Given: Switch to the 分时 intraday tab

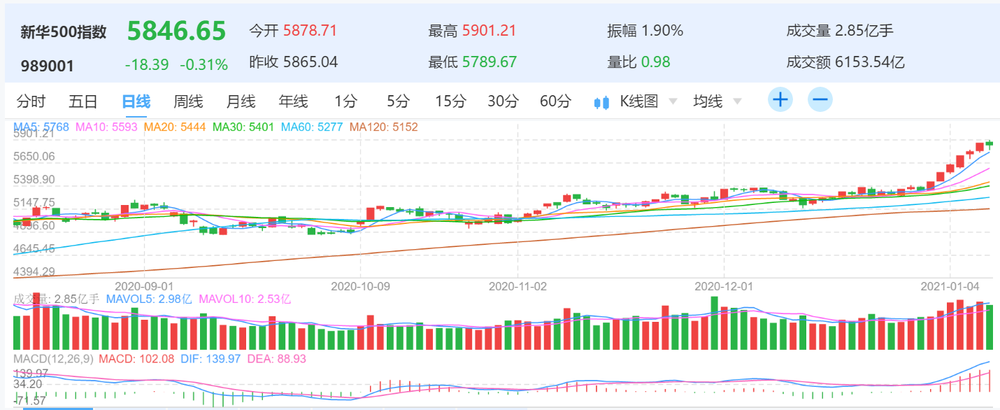Looking at the screenshot, I should [x=31, y=101].
